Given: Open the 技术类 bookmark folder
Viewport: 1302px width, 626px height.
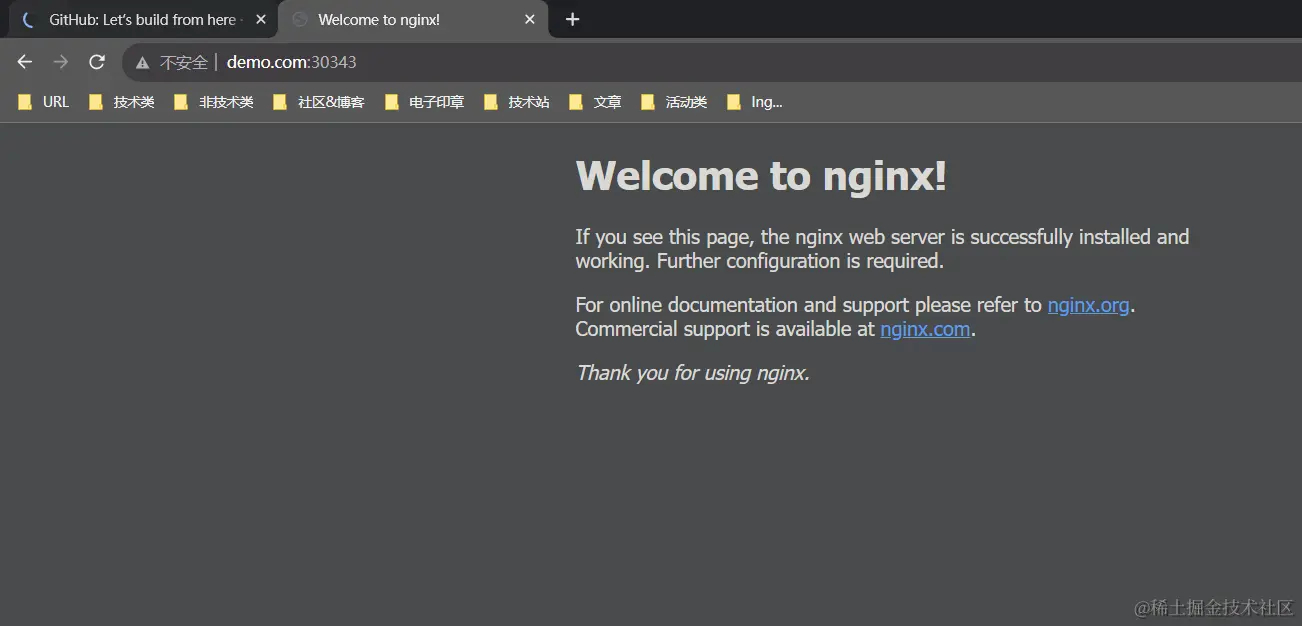Looking at the screenshot, I should coord(121,102).
